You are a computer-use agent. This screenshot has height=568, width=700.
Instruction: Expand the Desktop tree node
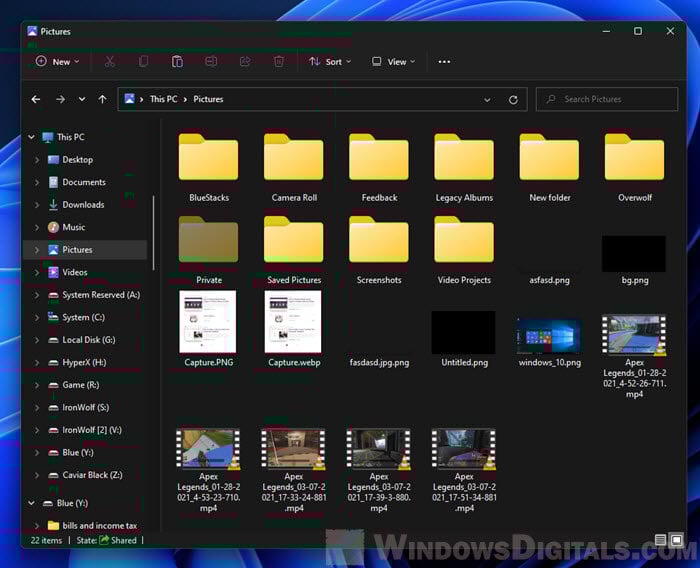point(37,160)
